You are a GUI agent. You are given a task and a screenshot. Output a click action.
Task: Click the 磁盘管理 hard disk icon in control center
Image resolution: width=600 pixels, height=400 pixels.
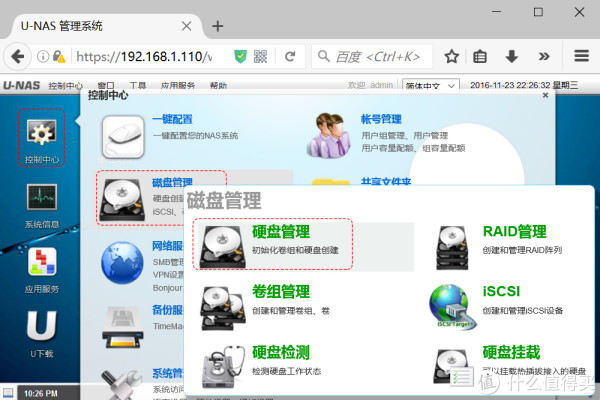click(122, 200)
